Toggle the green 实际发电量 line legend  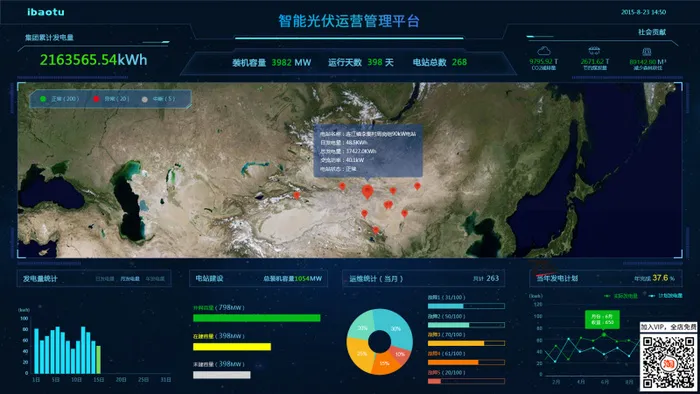pos(621,296)
